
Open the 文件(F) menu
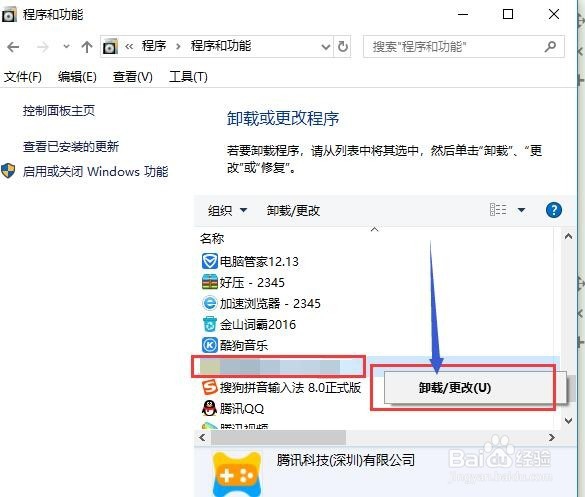coord(23,77)
